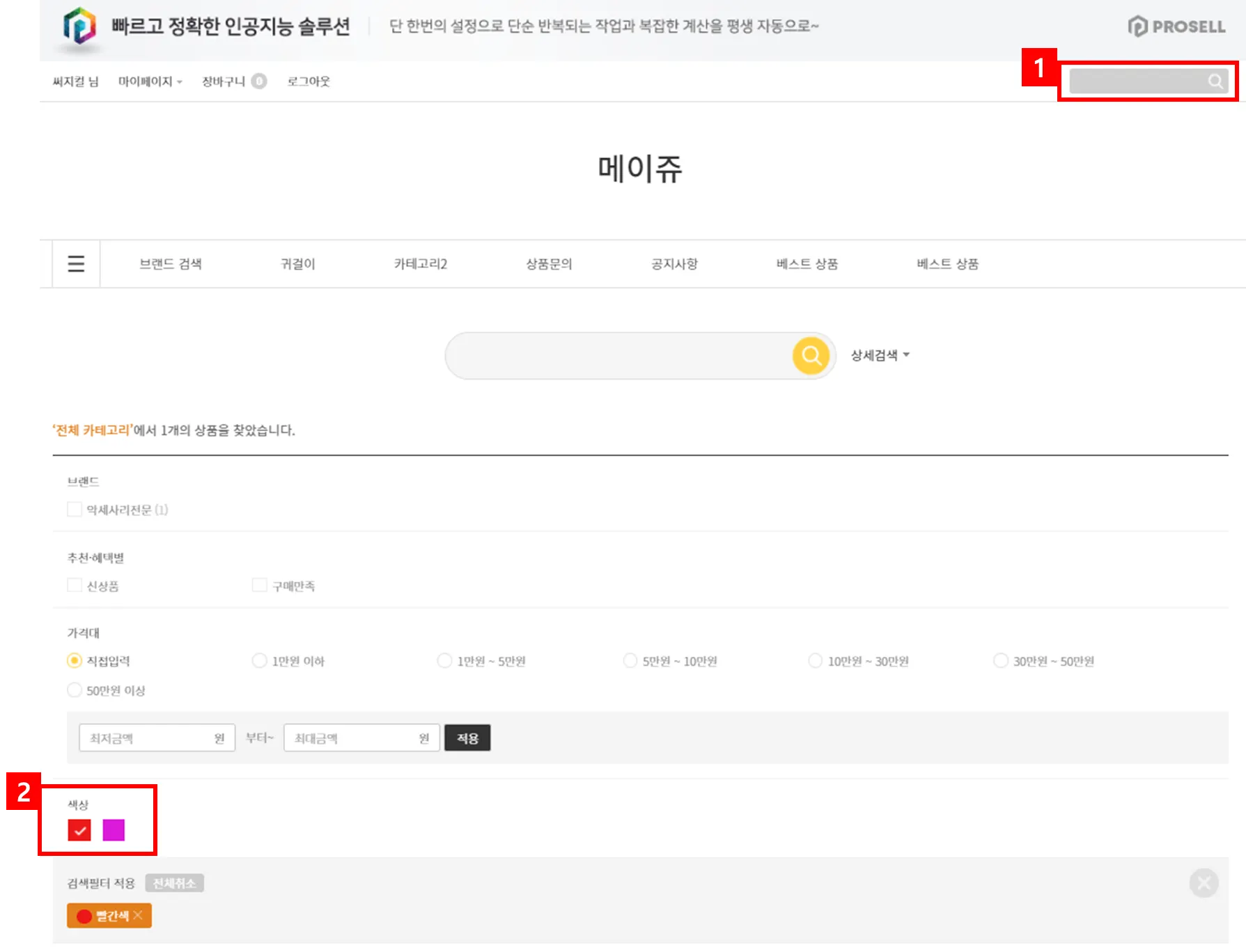Open the 카테고리2 menu item
Image resolution: width=1246 pixels, height=952 pixels.
coord(421,264)
